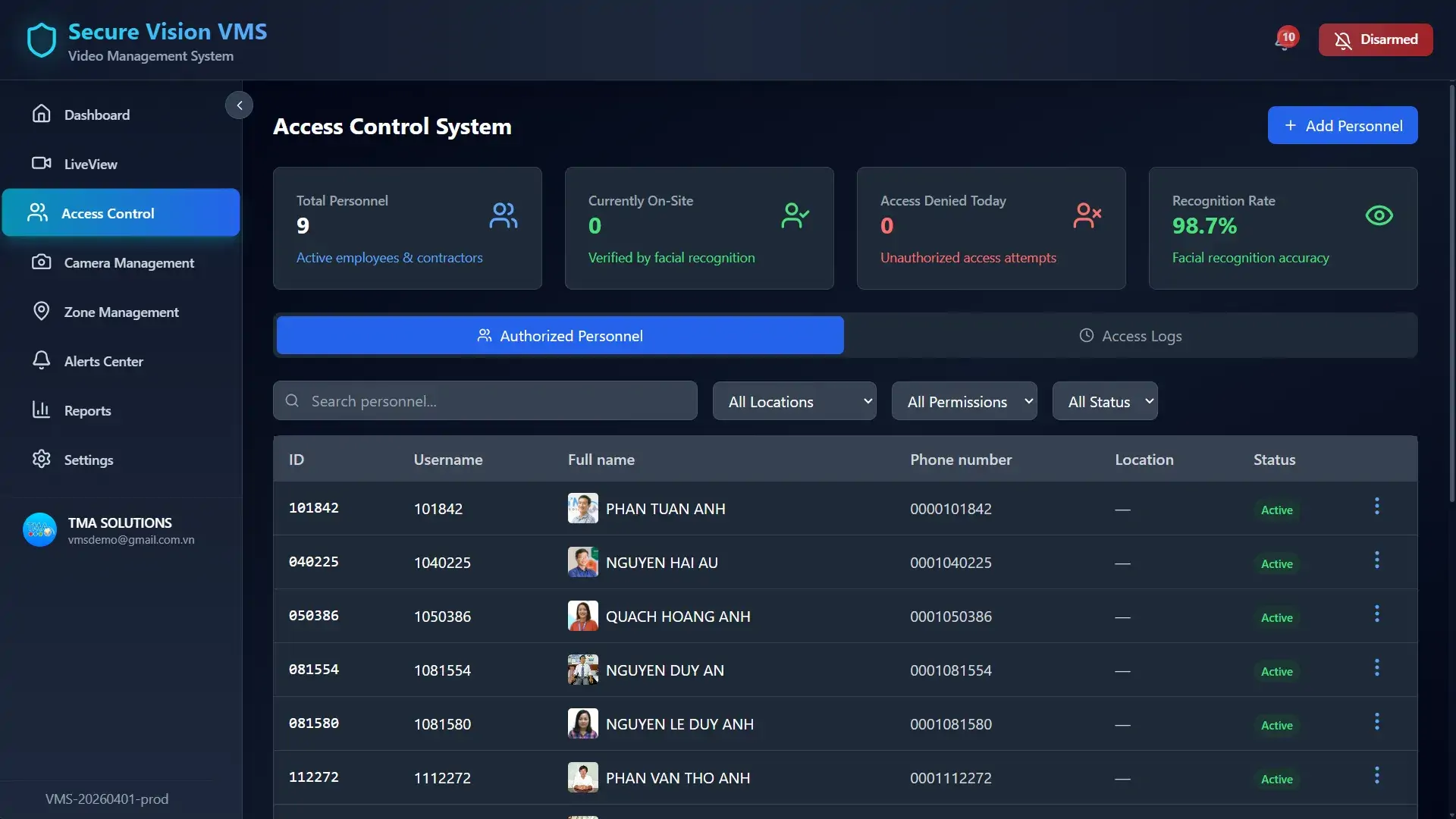The image size is (1456, 819).
Task: Click the Currently On-Site user-check icon
Action: [x=795, y=216]
